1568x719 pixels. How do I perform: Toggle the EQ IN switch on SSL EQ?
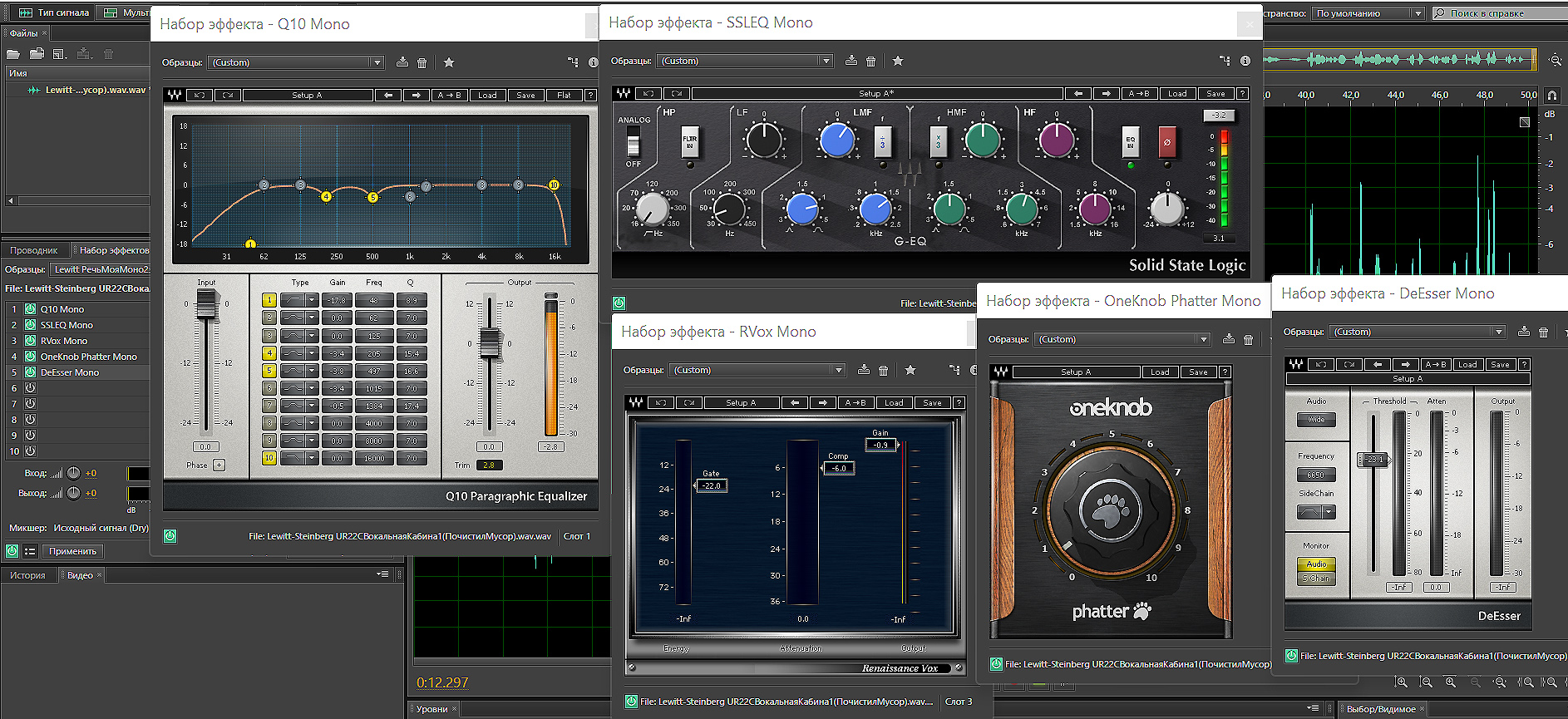pyautogui.click(x=1130, y=142)
